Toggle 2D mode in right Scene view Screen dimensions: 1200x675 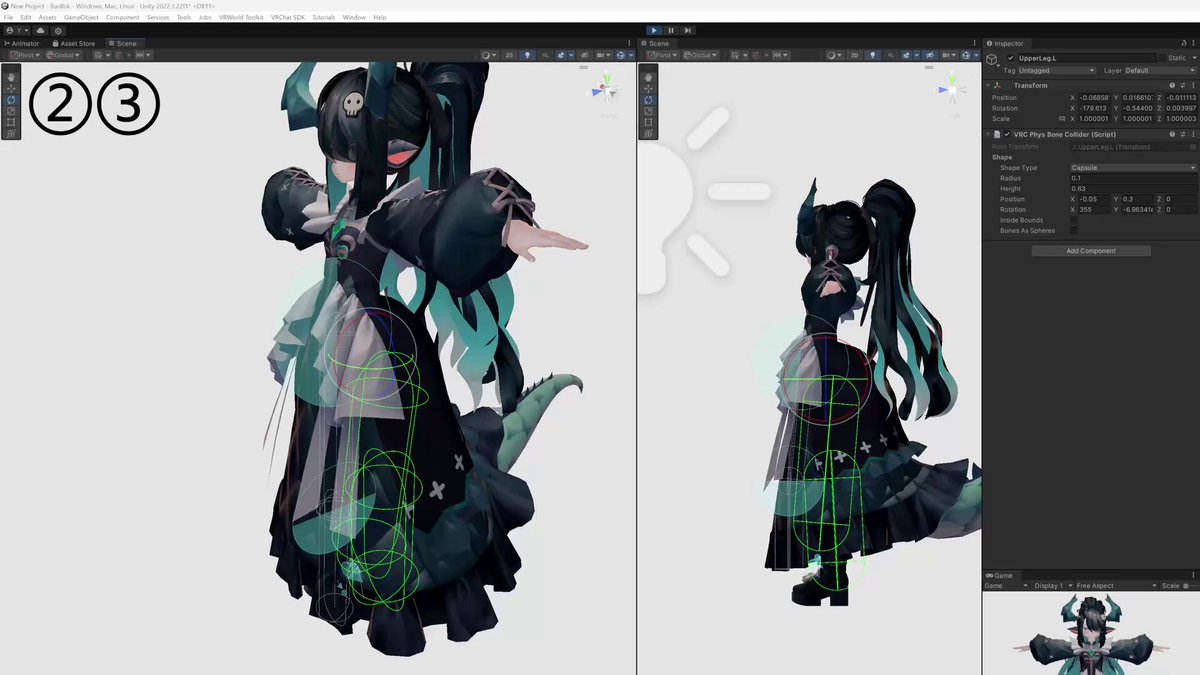[x=855, y=55]
